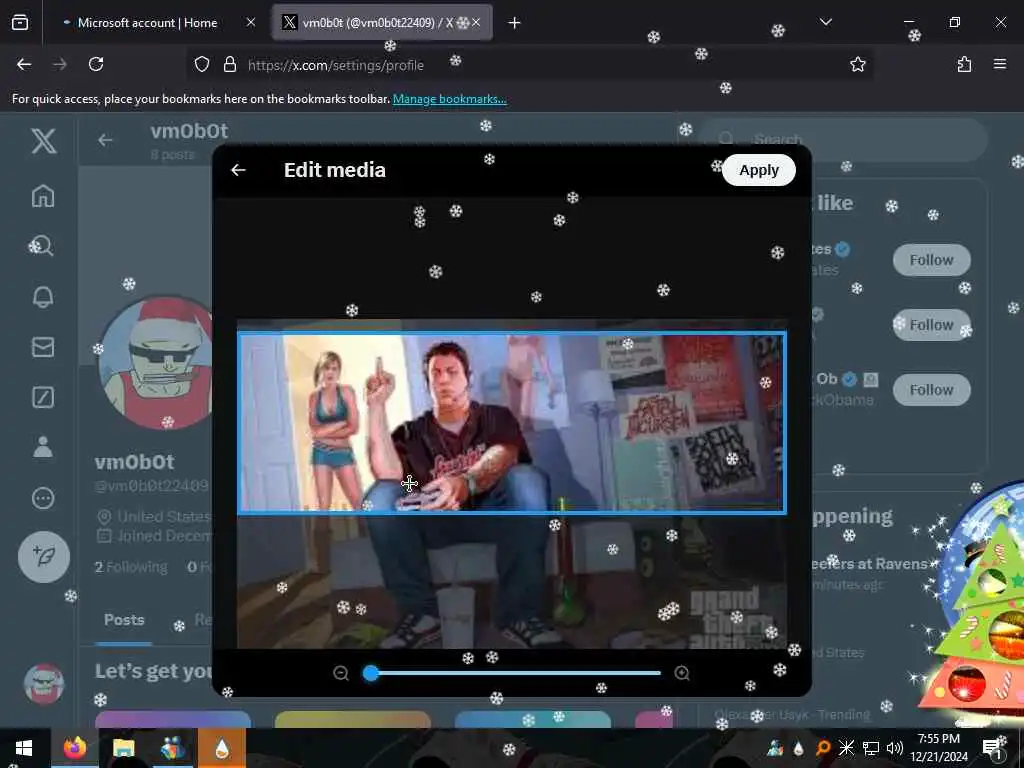Follow the second suggested account
1024x768 pixels.
pyautogui.click(x=931, y=325)
